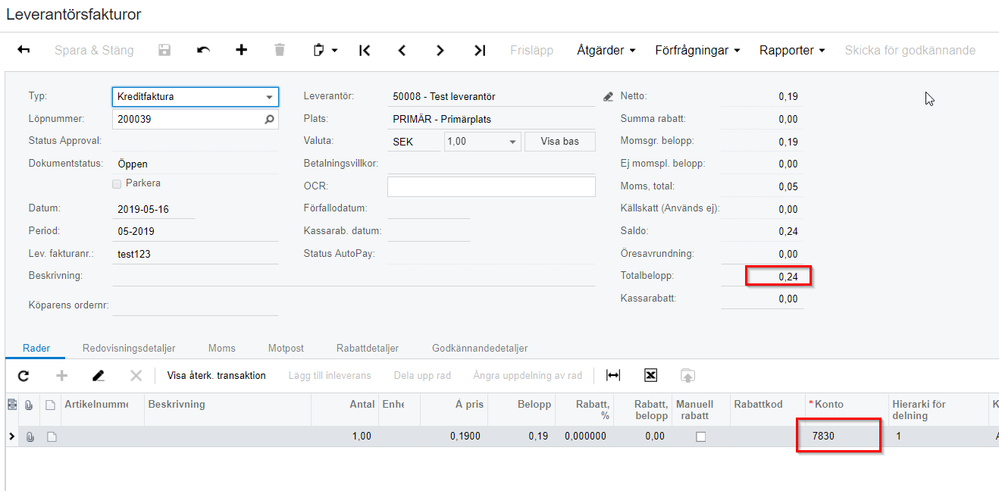Export grid to Excel icon
Image resolution: width=999 pixels, height=491 pixels.
(x=650, y=376)
